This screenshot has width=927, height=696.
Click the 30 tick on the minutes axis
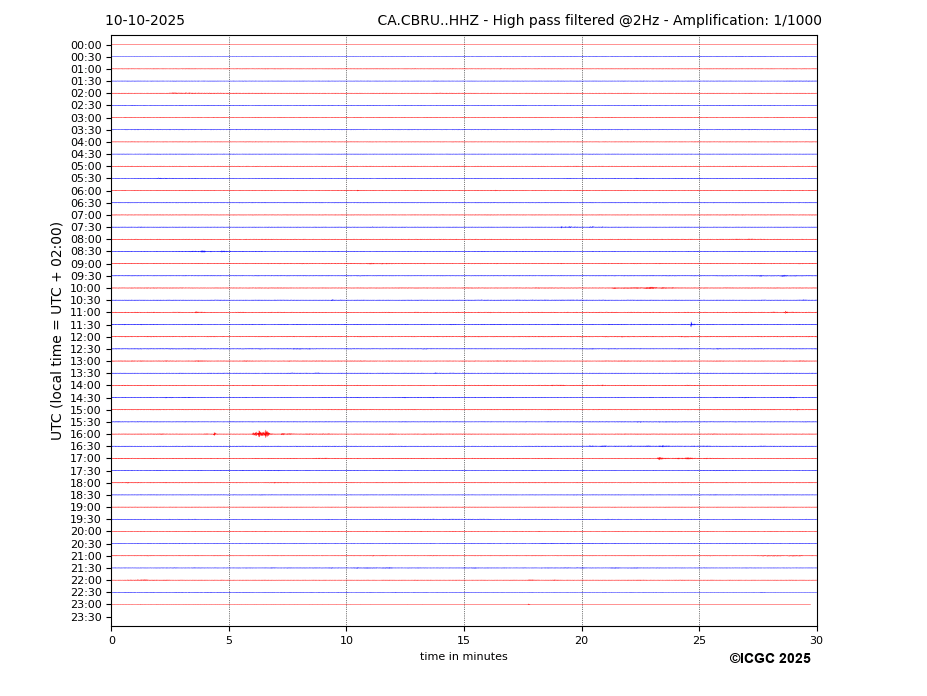point(816,640)
